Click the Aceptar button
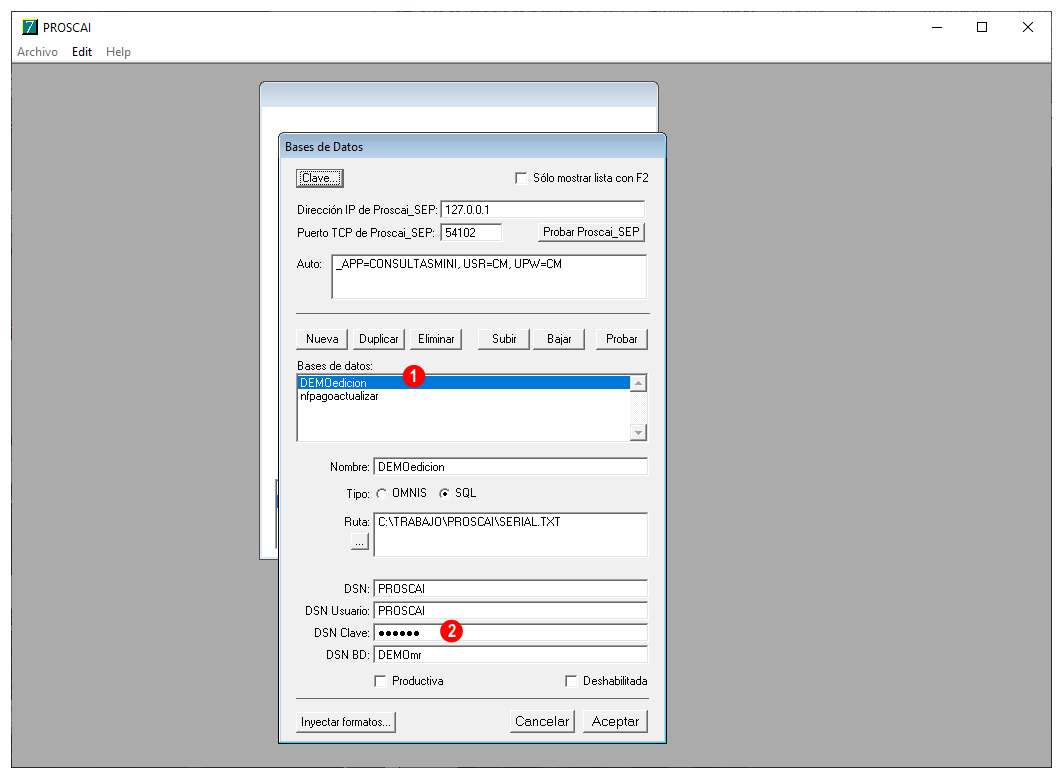1062x778 pixels. [x=615, y=722]
